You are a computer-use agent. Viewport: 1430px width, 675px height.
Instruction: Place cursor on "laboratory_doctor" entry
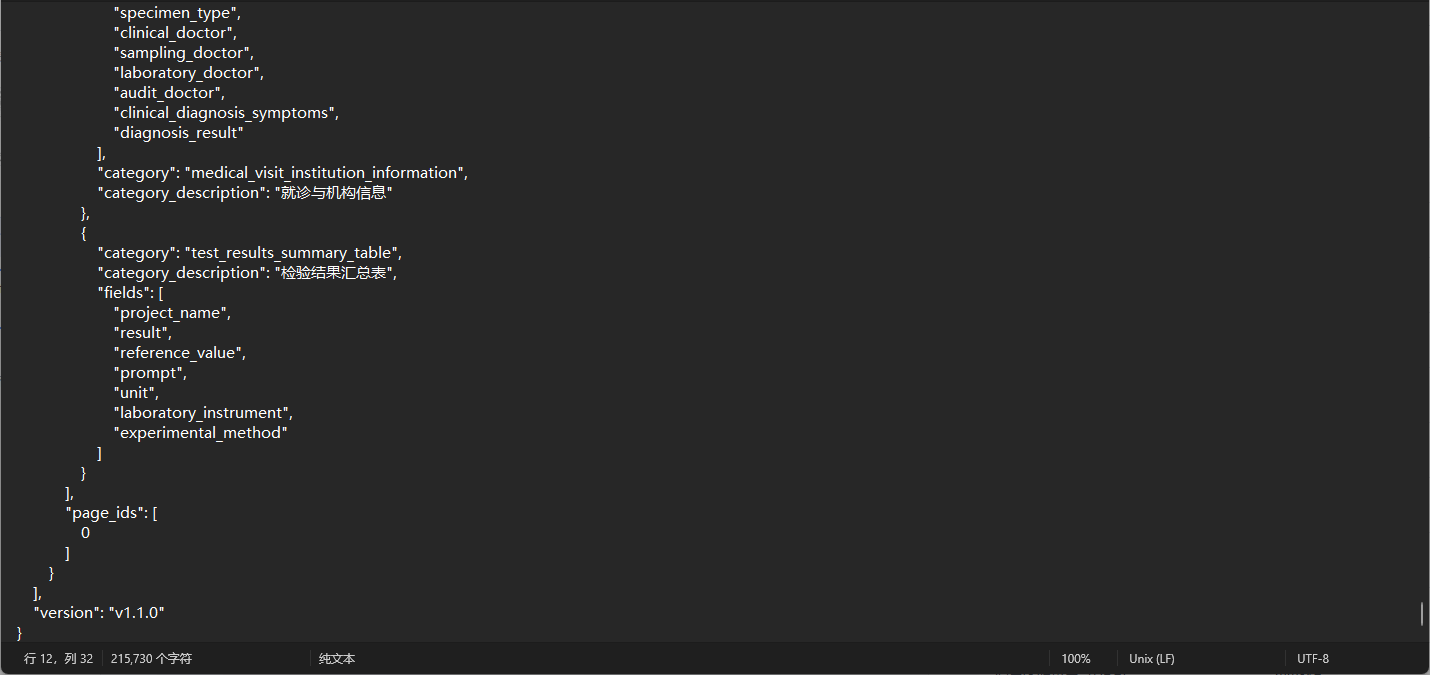point(188,73)
